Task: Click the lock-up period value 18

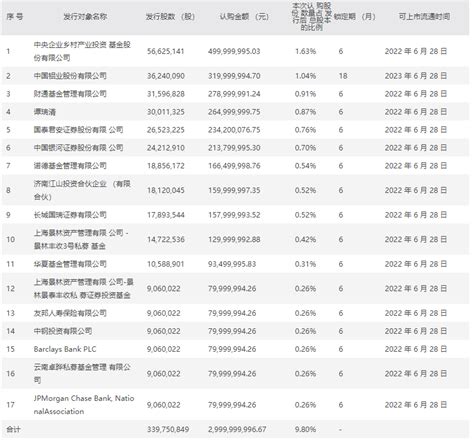Action: tap(343, 76)
